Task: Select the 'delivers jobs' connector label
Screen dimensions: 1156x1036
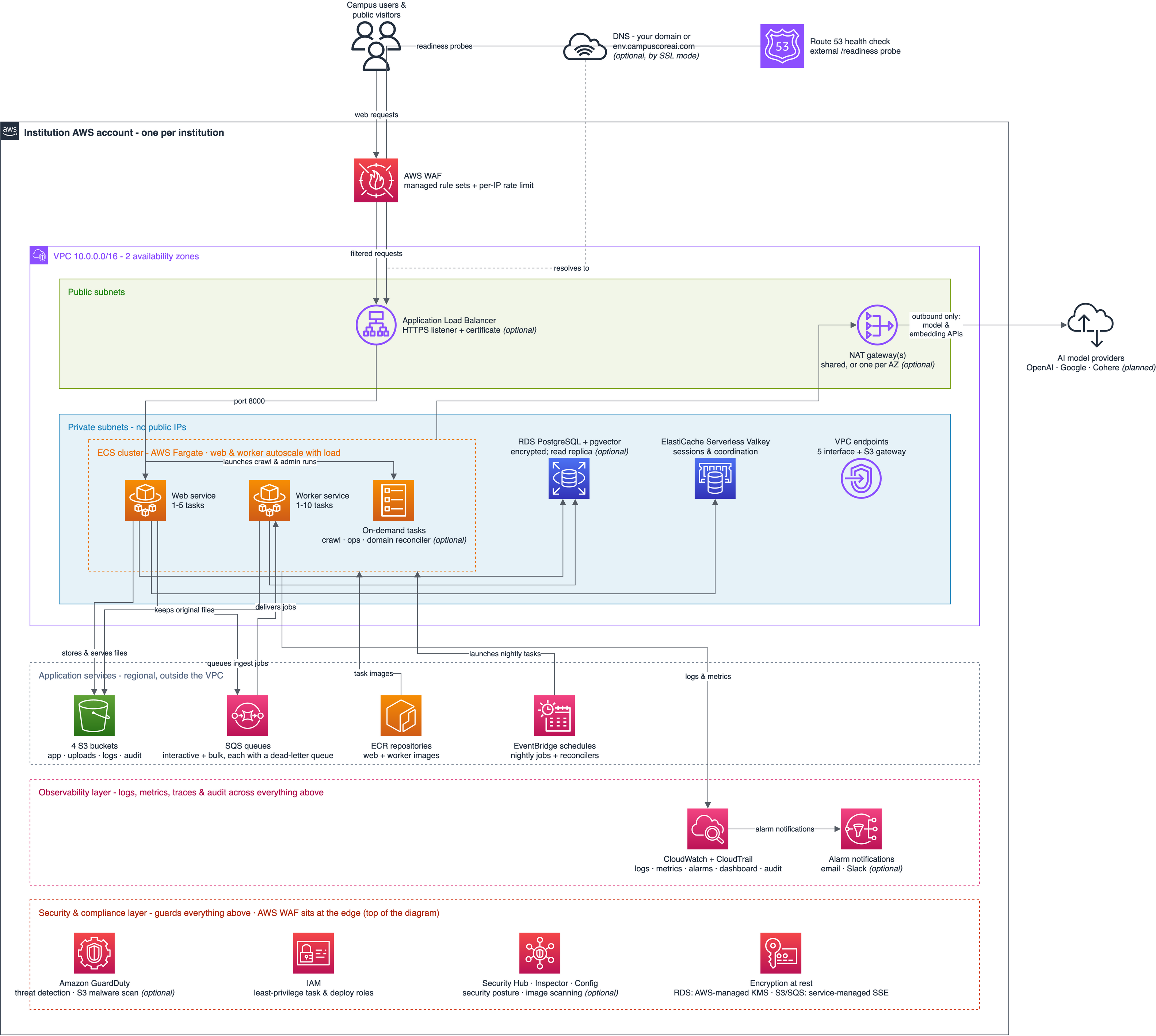Action: pos(276,607)
